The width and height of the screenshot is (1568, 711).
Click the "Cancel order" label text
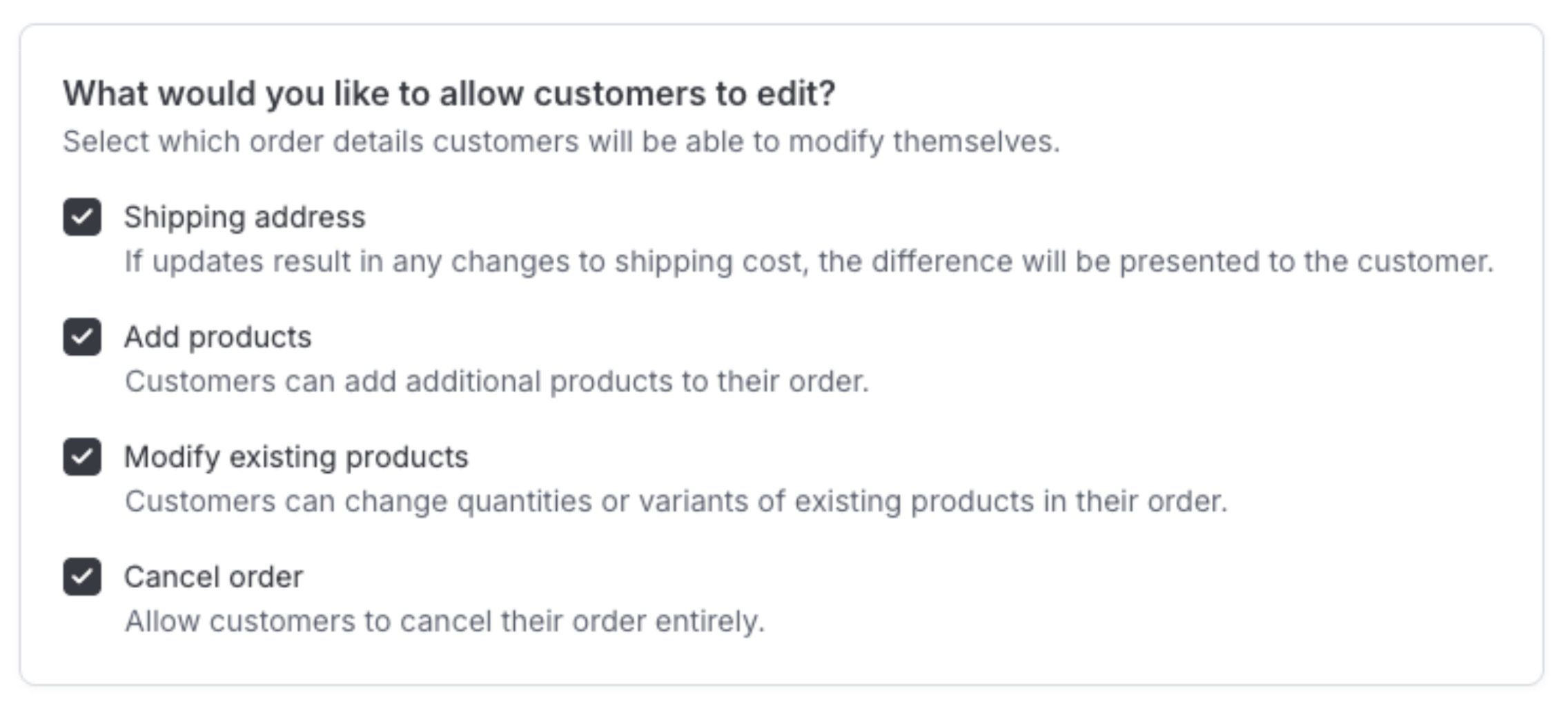click(213, 576)
